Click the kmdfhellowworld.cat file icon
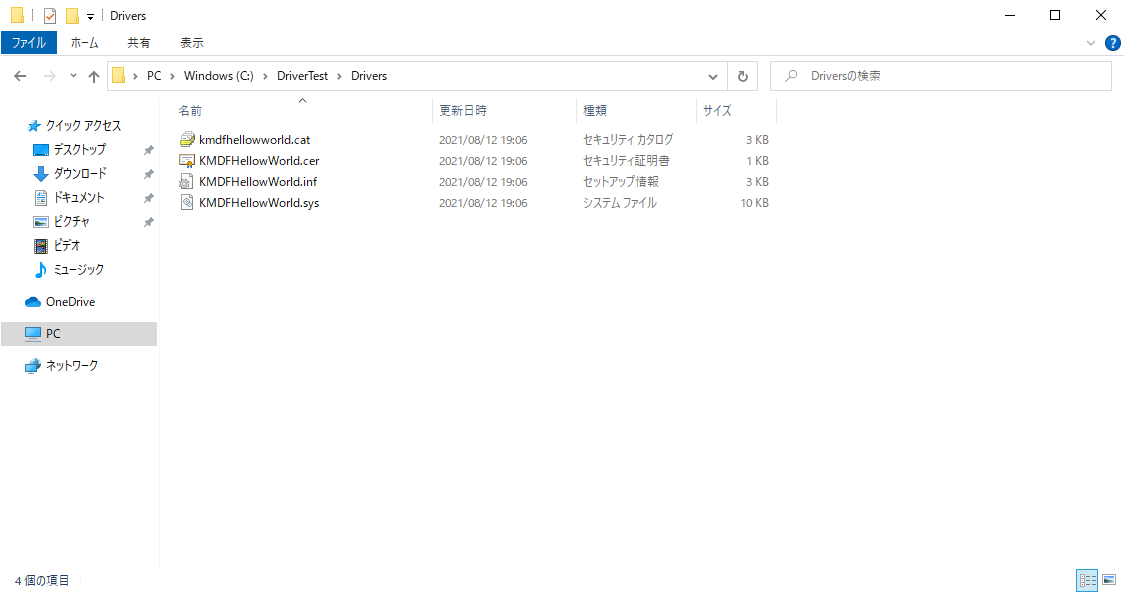Viewport: 1125px width, 593px height. [x=187, y=140]
